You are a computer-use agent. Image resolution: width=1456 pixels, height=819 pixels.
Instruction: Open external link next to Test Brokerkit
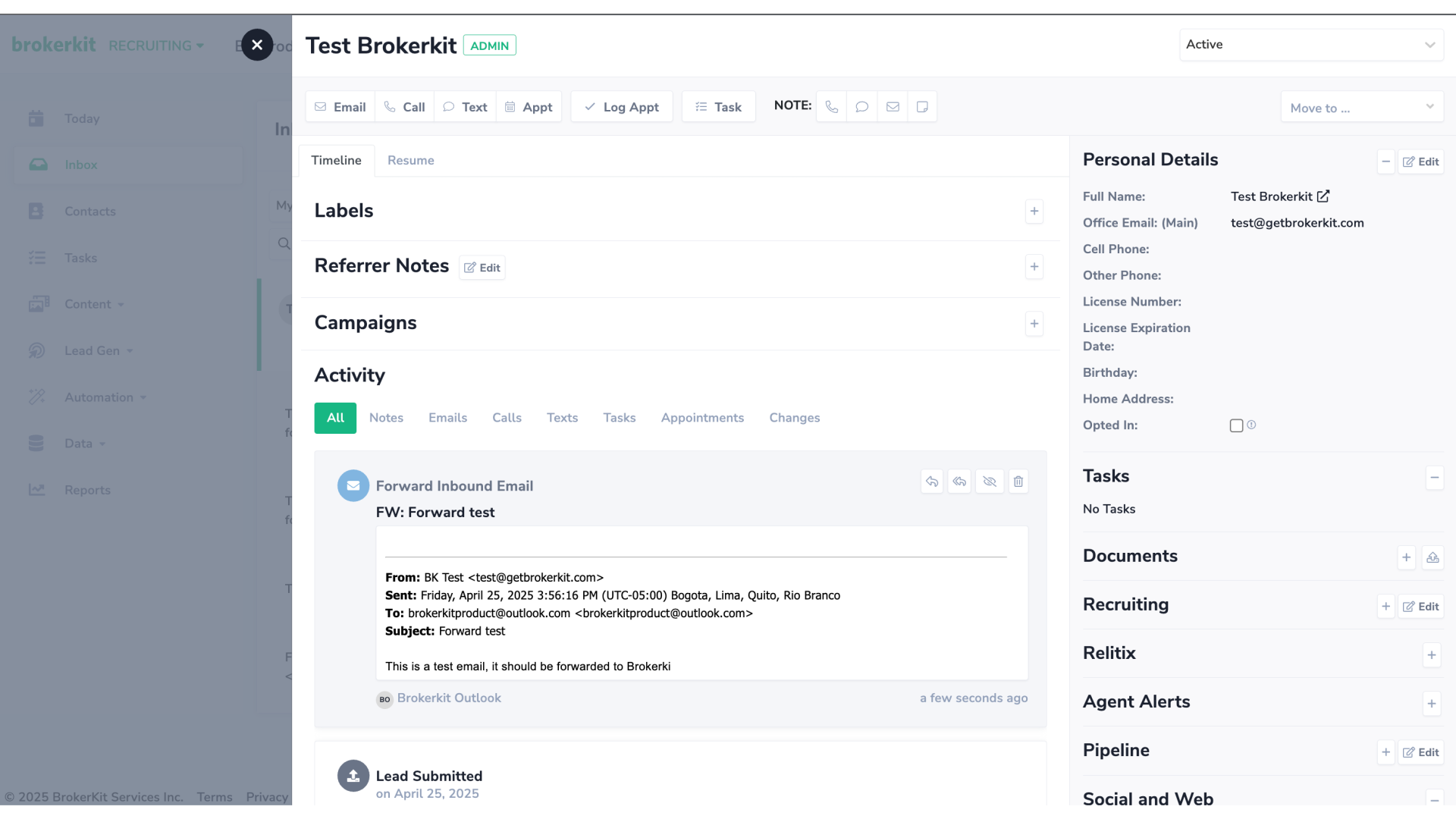click(x=1323, y=196)
